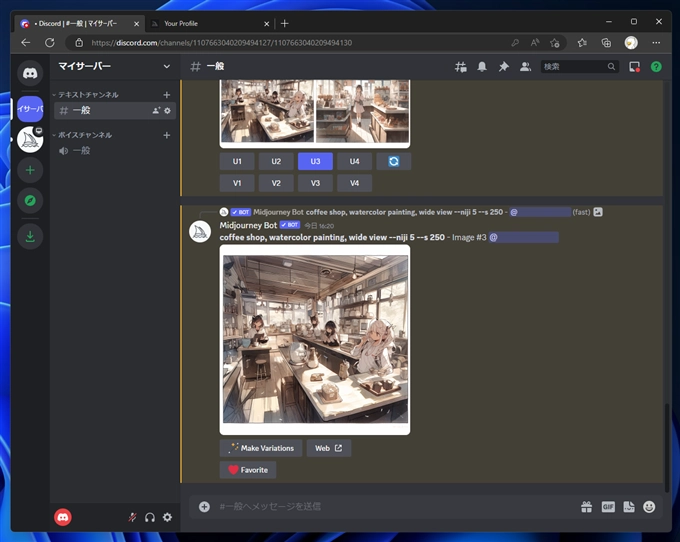
Task: Switch to the Your Profile browser tab
Action: [x=210, y=23]
